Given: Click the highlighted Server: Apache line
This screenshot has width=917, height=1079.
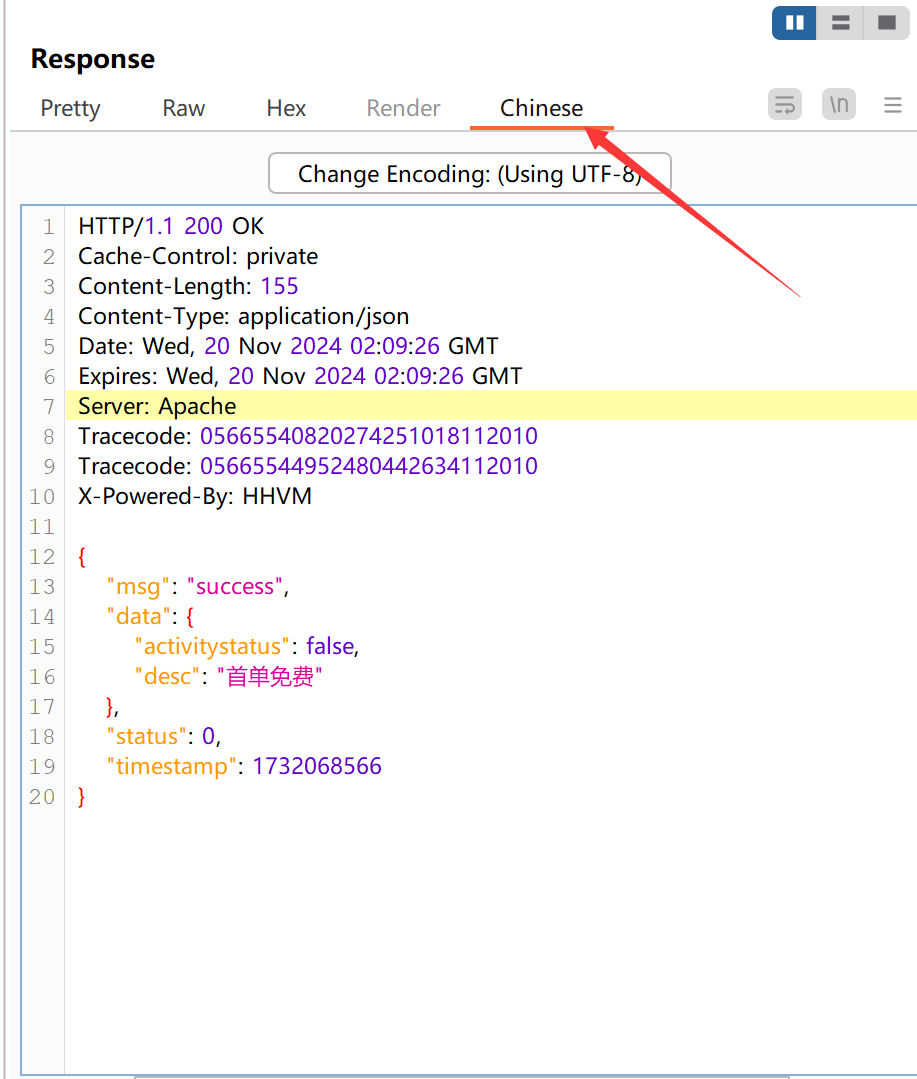Looking at the screenshot, I should tap(157, 406).
